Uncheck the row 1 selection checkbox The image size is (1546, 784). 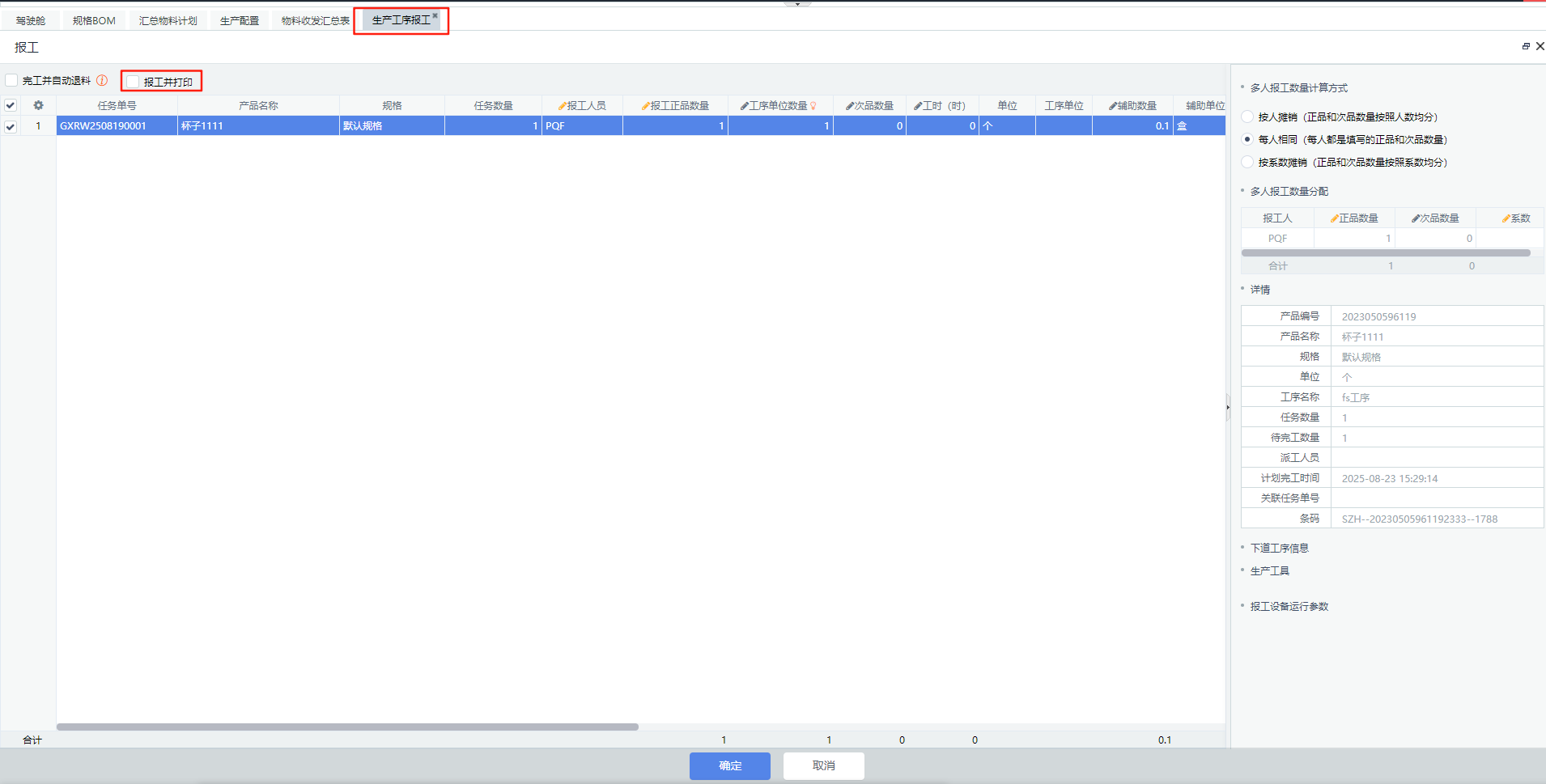(x=11, y=126)
